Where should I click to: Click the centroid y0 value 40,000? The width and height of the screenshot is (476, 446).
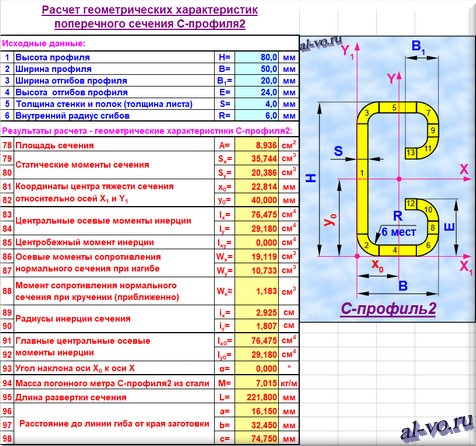[x=256, y=200]
